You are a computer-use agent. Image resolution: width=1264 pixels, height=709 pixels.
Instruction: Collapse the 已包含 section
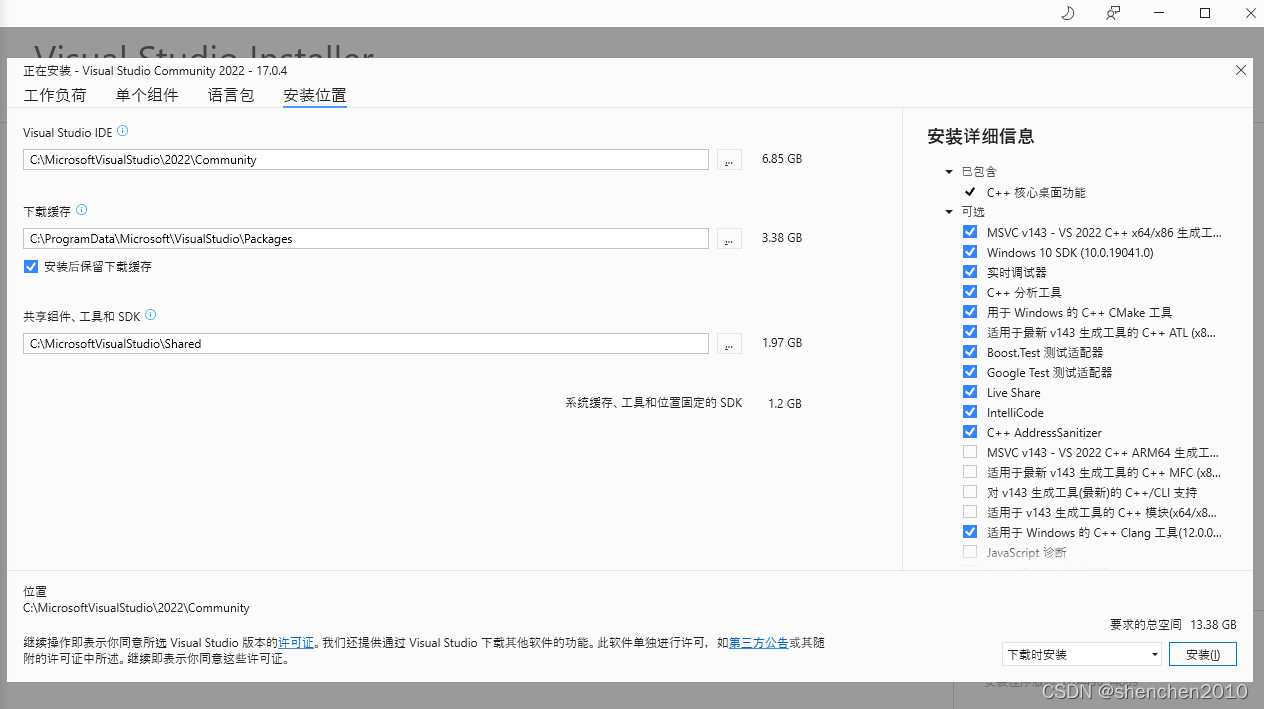[949, 172]
